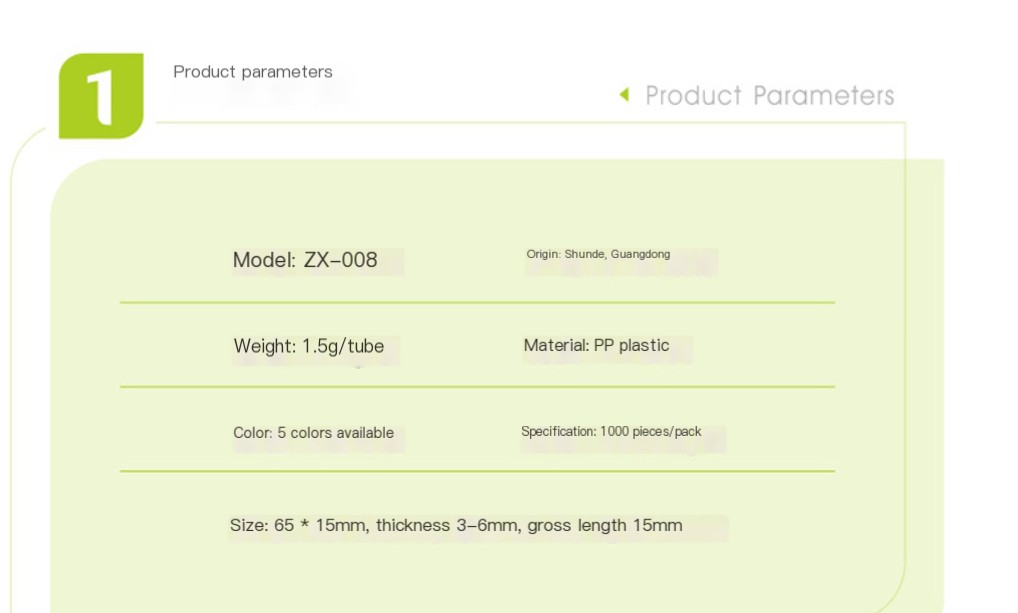Click the 'Material:' label
Image resolution: width=1018 pixels, height=613 pixels.
(x=556, y=345)
